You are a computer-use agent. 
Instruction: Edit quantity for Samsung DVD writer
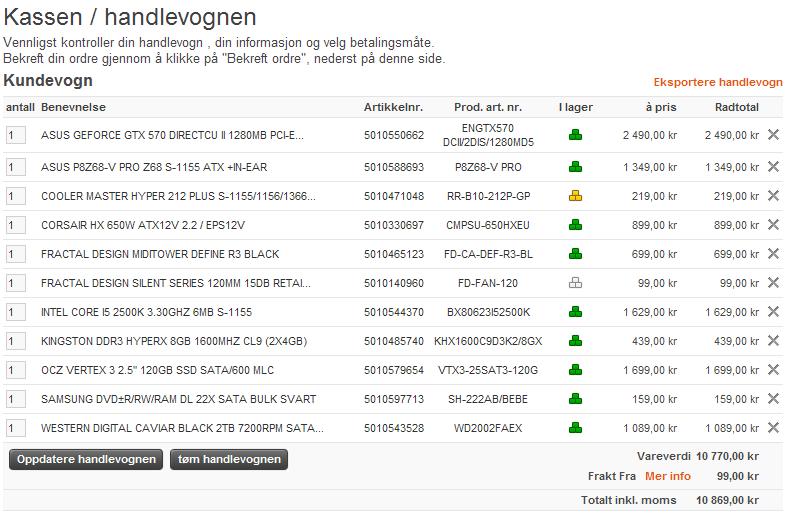16,399
